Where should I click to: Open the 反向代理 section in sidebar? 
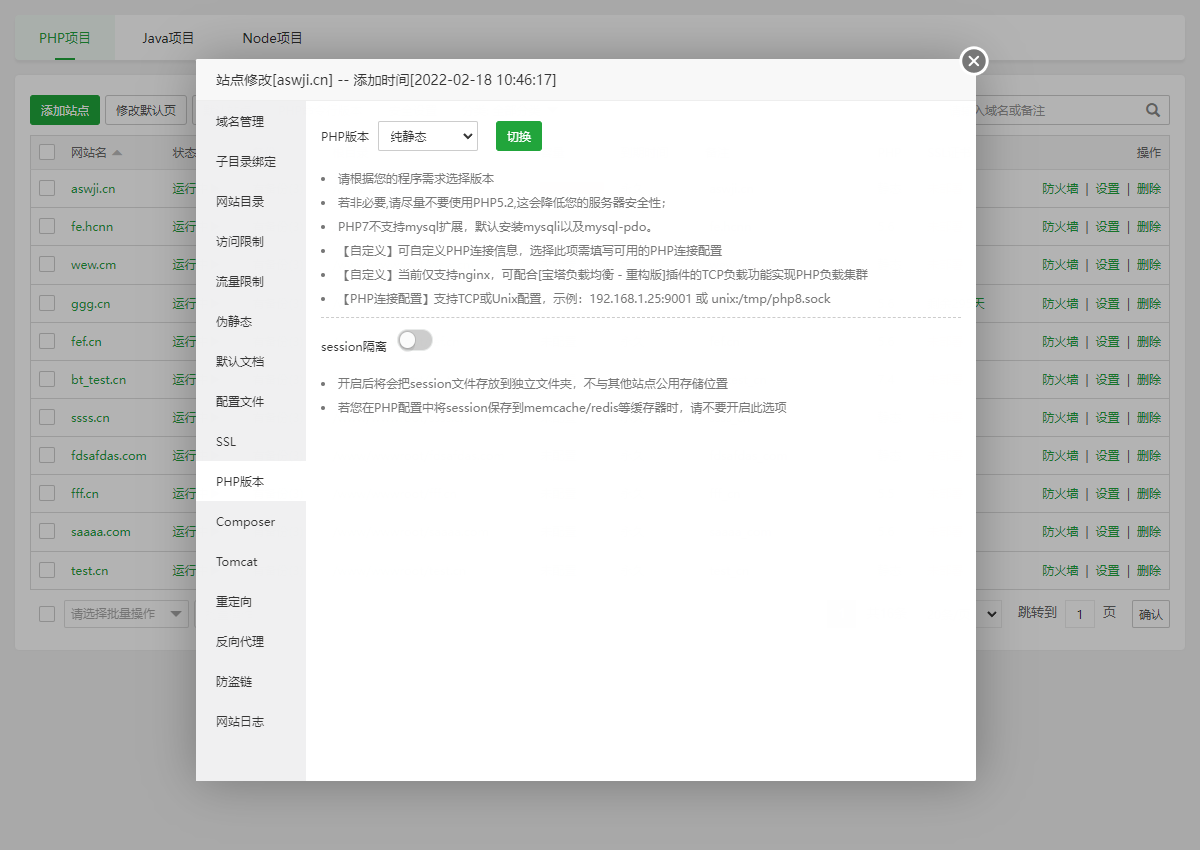click(238, 641)
